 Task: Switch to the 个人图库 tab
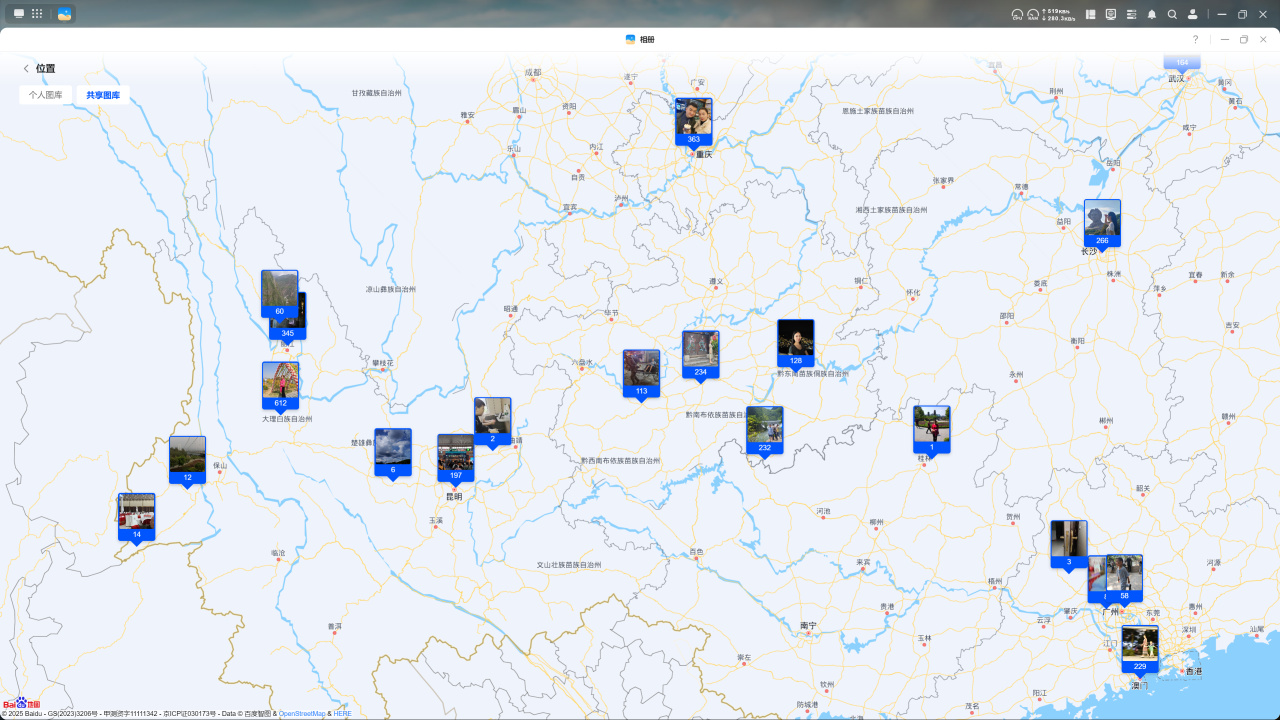click(46, 95)
